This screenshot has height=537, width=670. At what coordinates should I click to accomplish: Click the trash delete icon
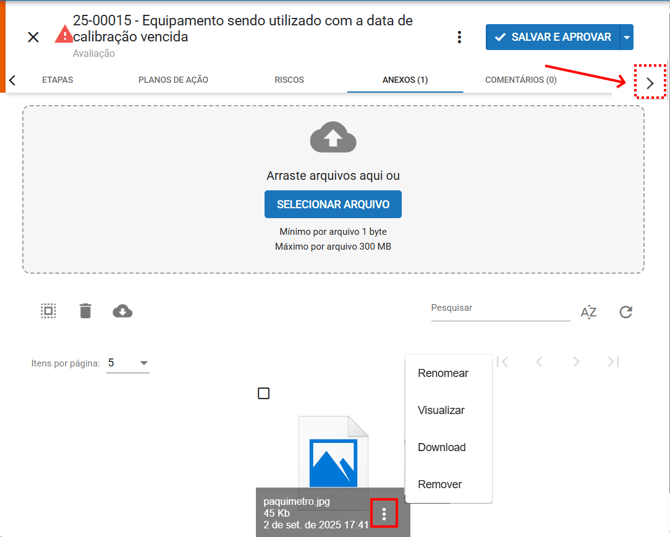click(85, 311)
